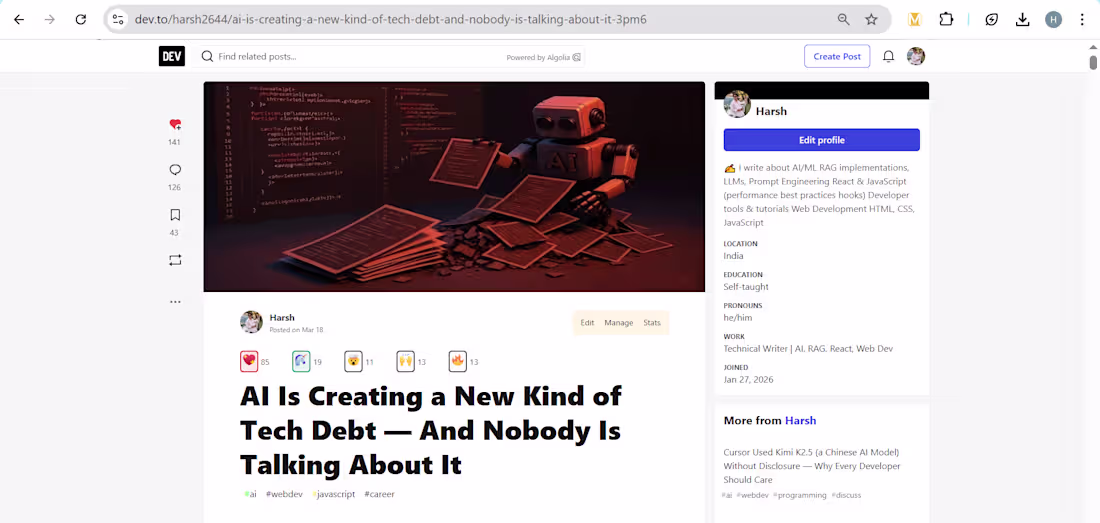The image size is (1100, 523).
Task: Open the yellow M extension icon
Action: [914, 20]
